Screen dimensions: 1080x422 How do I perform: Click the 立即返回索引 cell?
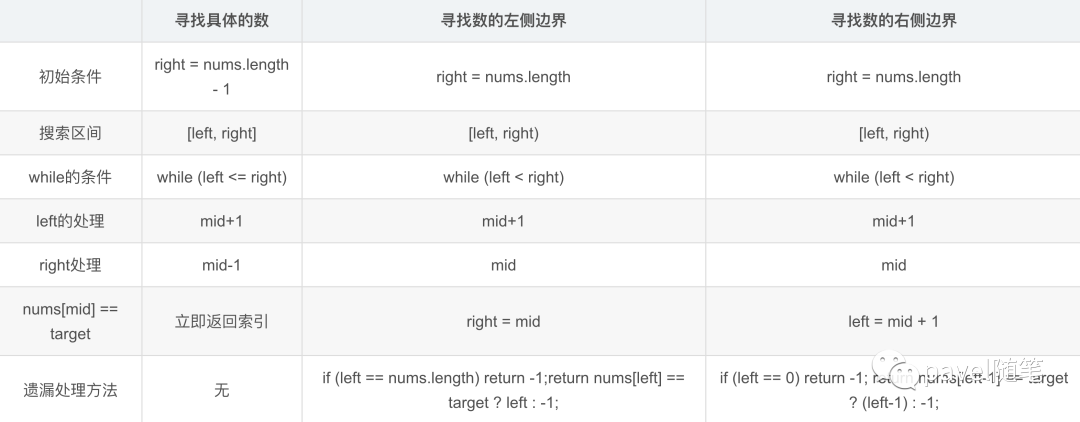222,321
